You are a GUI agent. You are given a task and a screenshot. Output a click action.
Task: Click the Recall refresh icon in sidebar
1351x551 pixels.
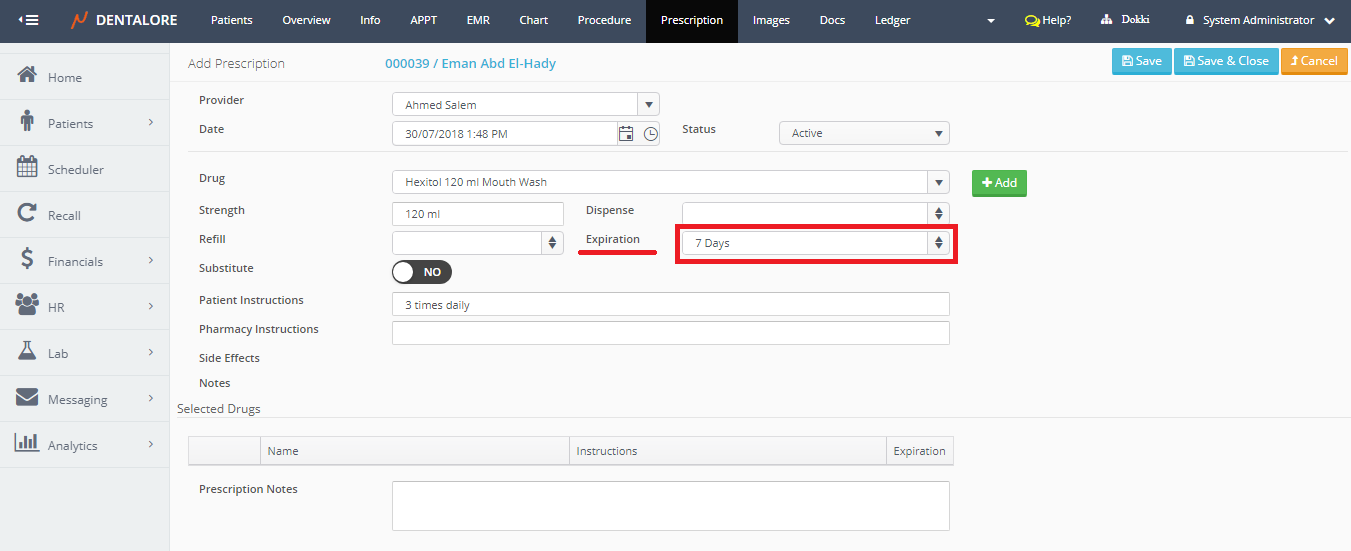[28, 214]
